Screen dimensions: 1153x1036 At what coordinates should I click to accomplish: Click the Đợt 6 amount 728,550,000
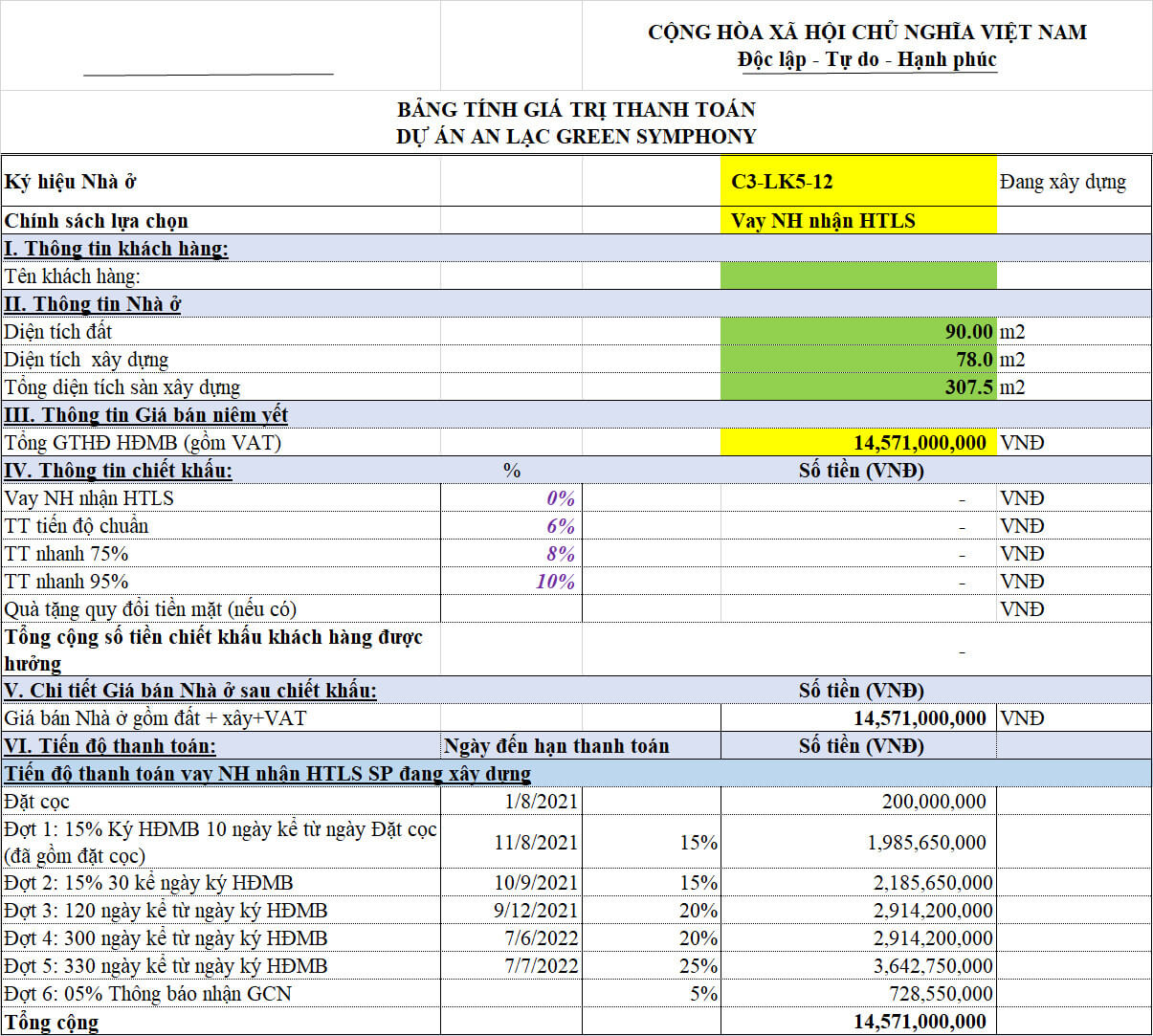coord(857,994)
